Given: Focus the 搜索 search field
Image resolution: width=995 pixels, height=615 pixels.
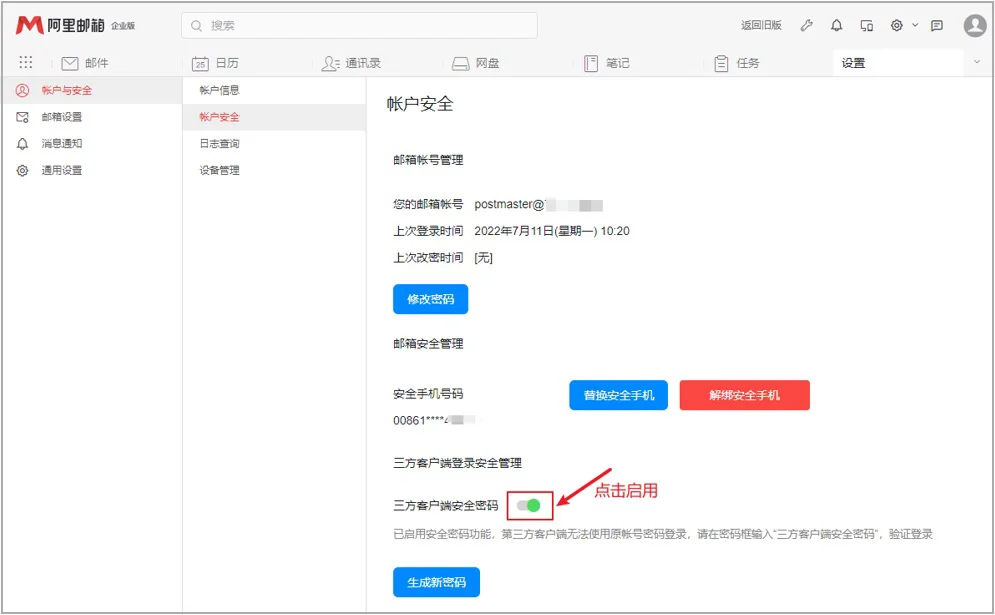Looking at the screenshot, I should point(359,25).
